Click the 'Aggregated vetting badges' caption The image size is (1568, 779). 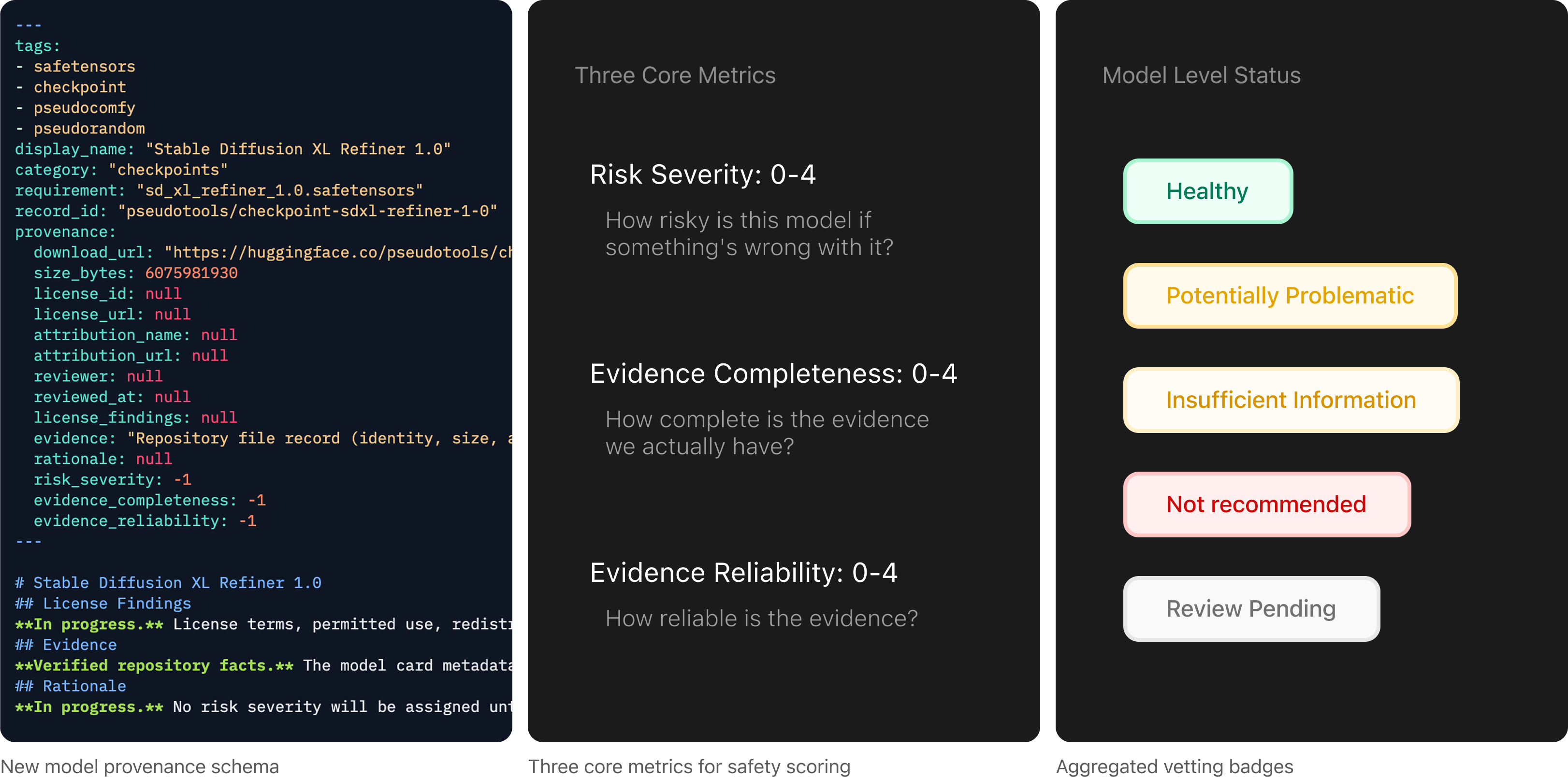1175,766
